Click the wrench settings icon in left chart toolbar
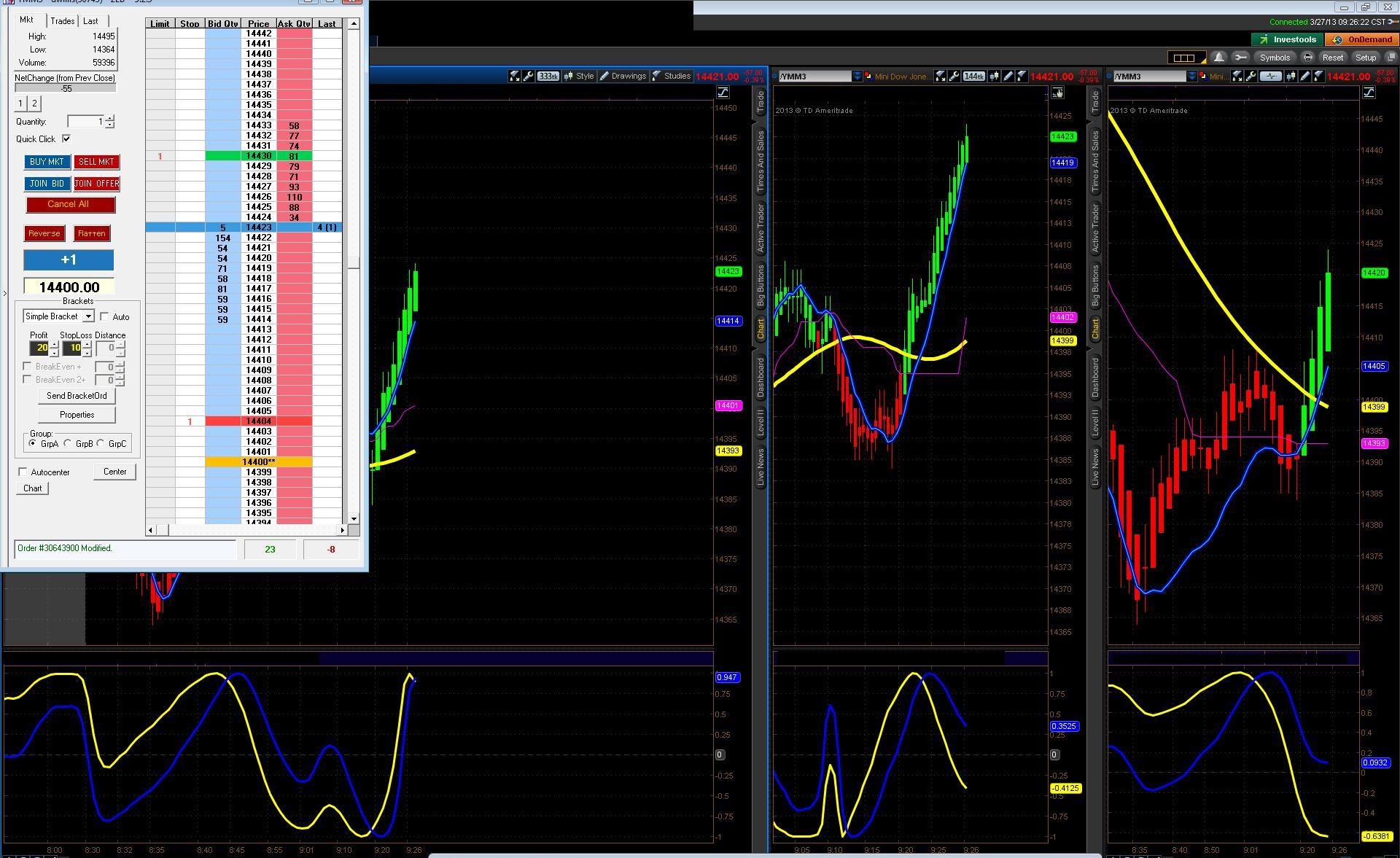Screen dimensions: 1400x858 pyautogui.click(x=529, y=76)
